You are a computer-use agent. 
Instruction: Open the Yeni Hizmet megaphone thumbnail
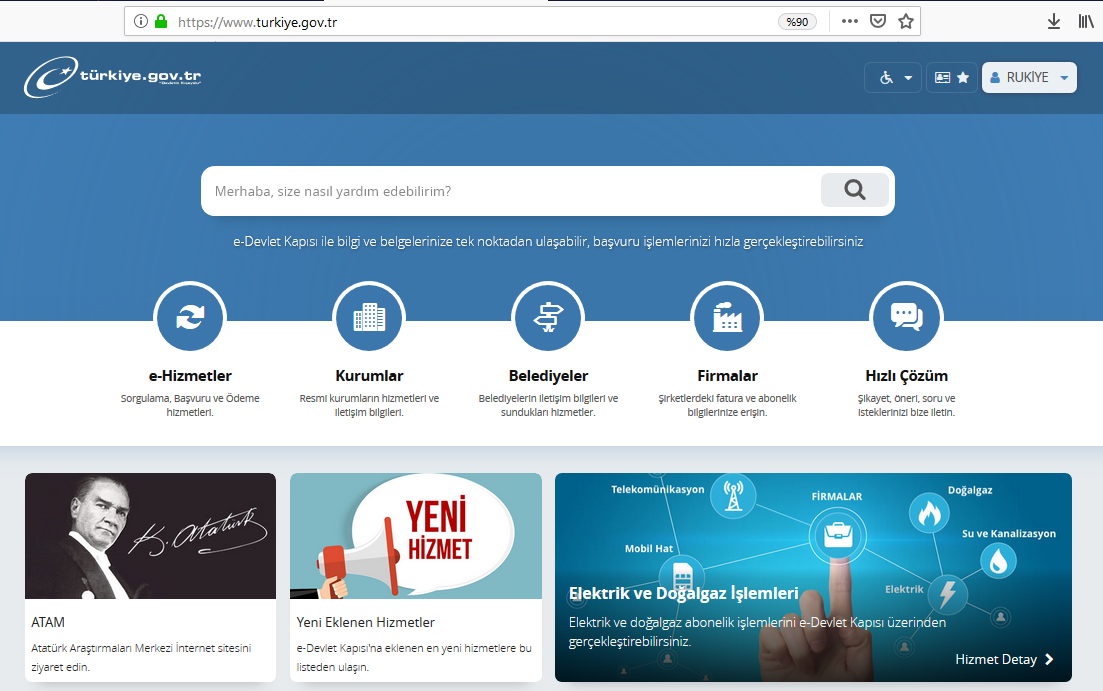[x=416, y=536]
